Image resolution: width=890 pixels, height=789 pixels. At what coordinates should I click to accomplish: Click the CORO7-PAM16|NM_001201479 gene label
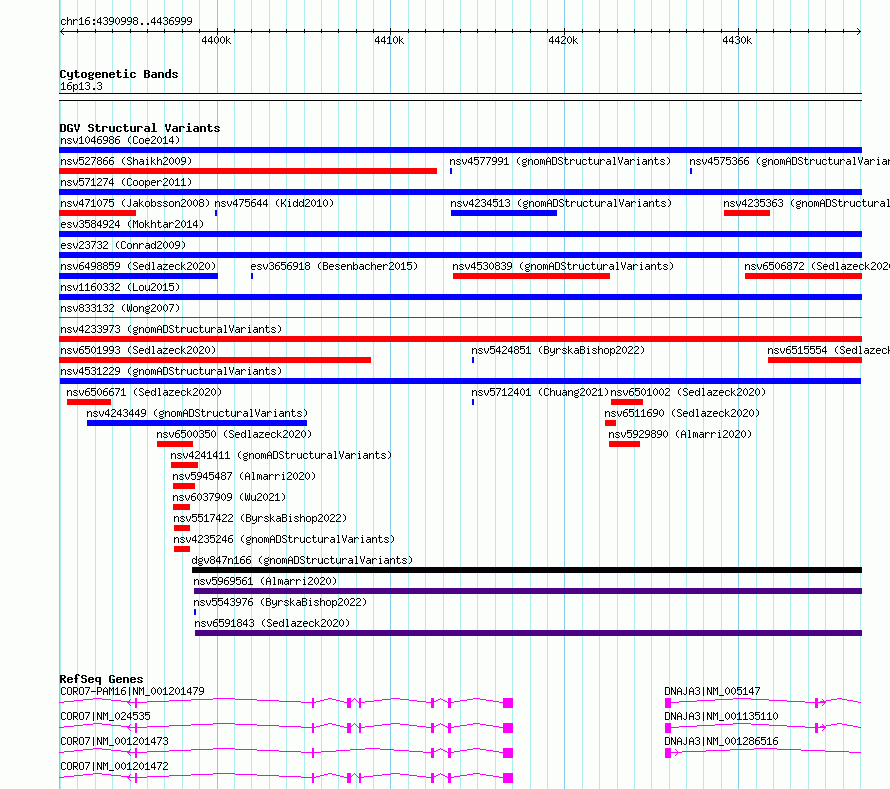point(132,691)
